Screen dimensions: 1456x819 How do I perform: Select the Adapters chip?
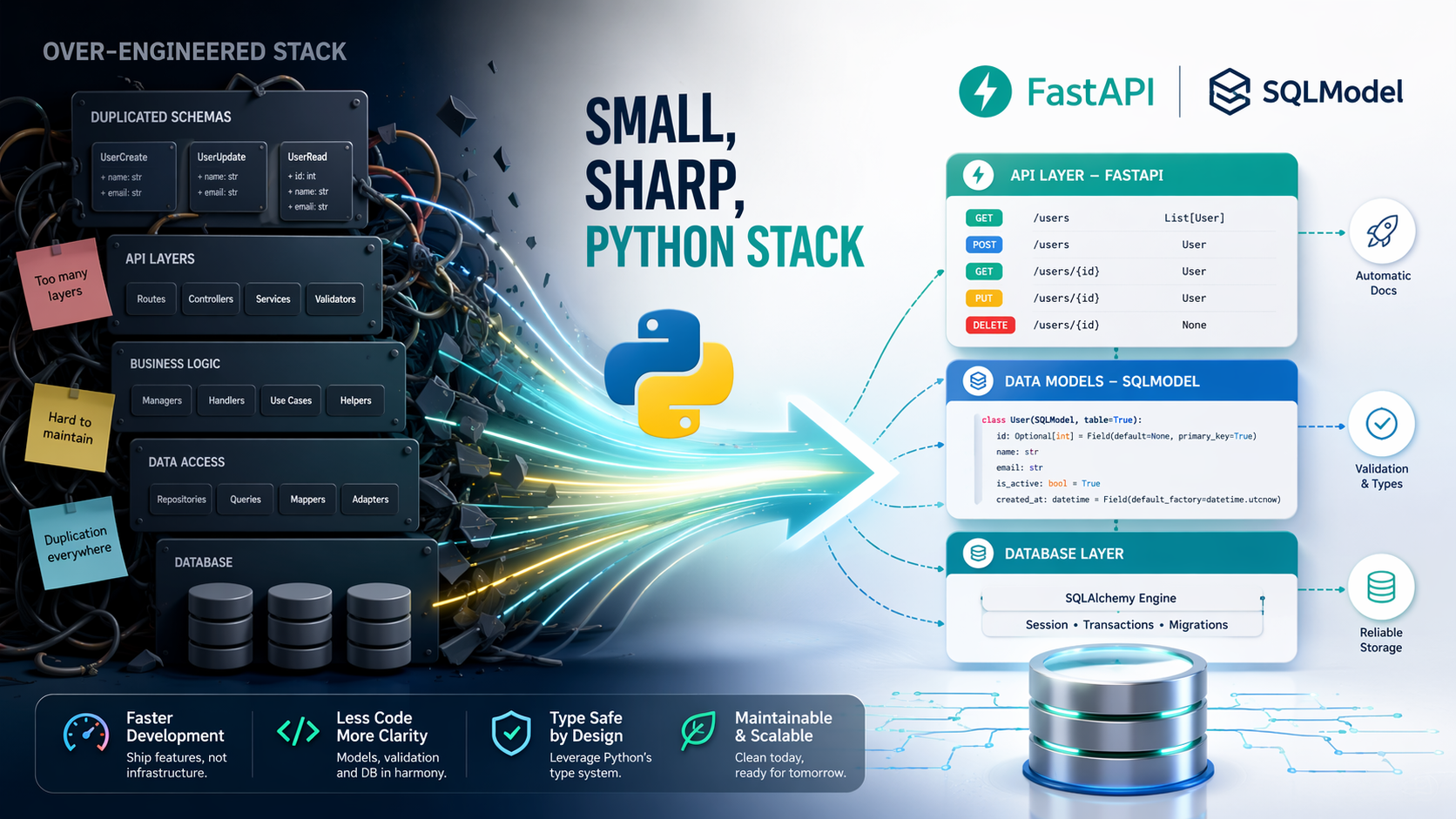click(370, 500)
